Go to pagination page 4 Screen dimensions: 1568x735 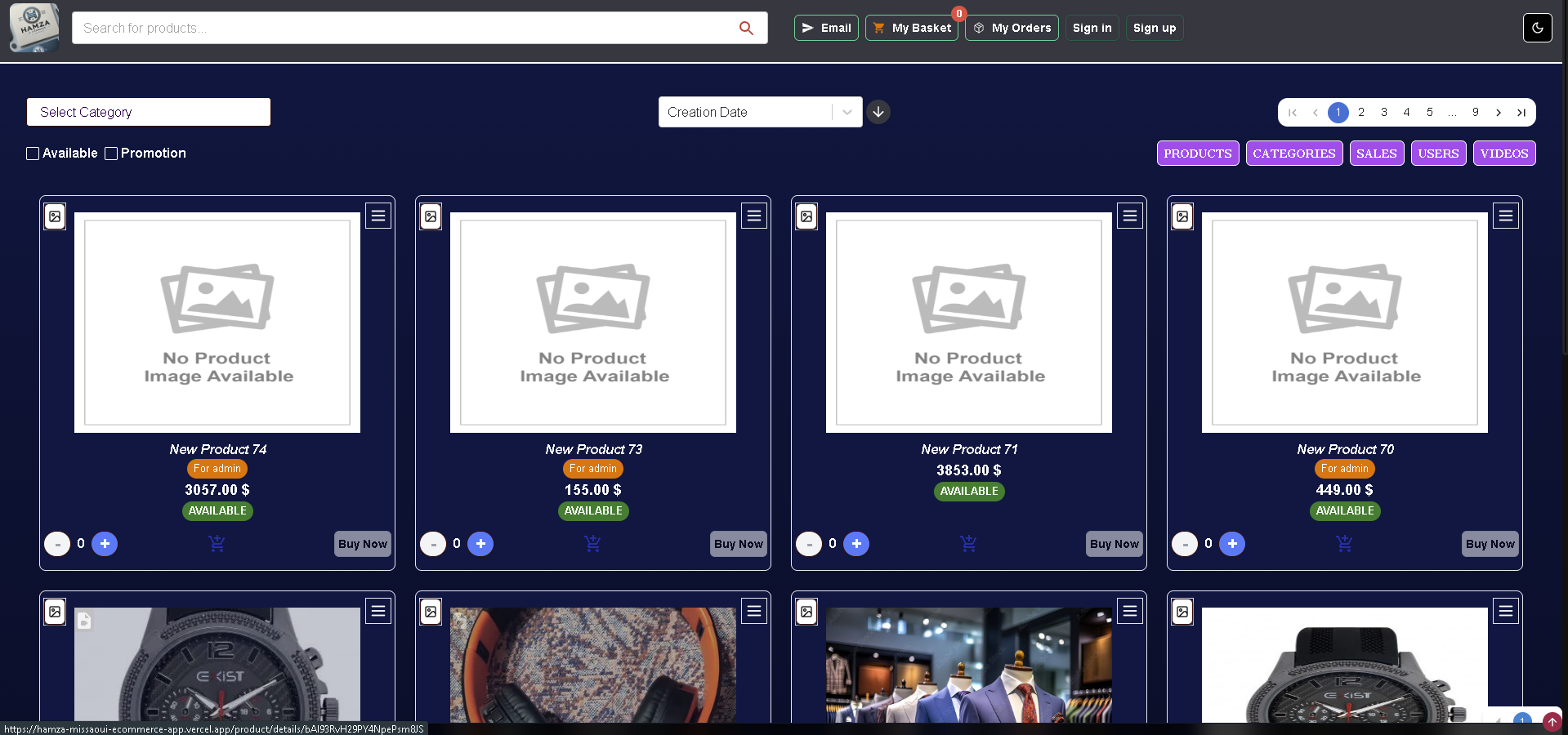(x=1407, y=112)
